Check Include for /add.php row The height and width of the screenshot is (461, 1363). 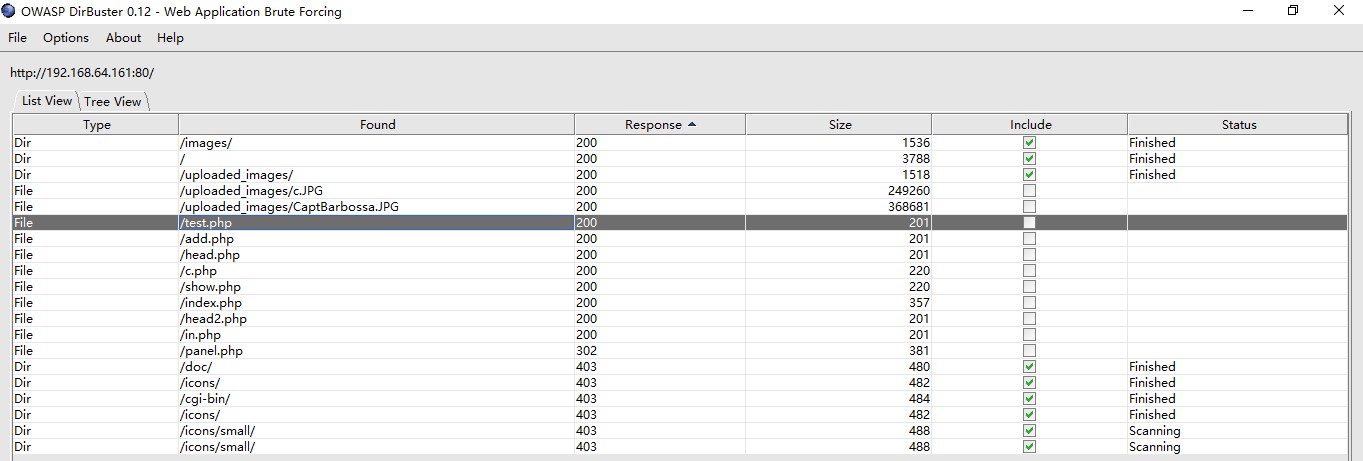tap(1030, 239)
